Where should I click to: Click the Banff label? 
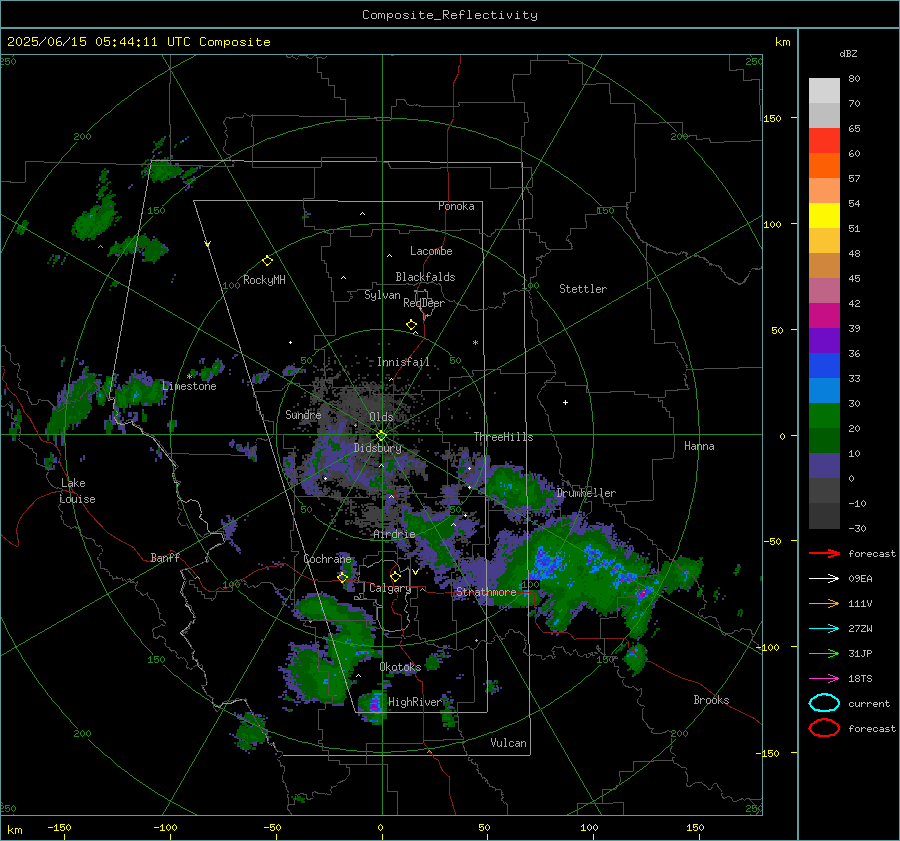165,558
